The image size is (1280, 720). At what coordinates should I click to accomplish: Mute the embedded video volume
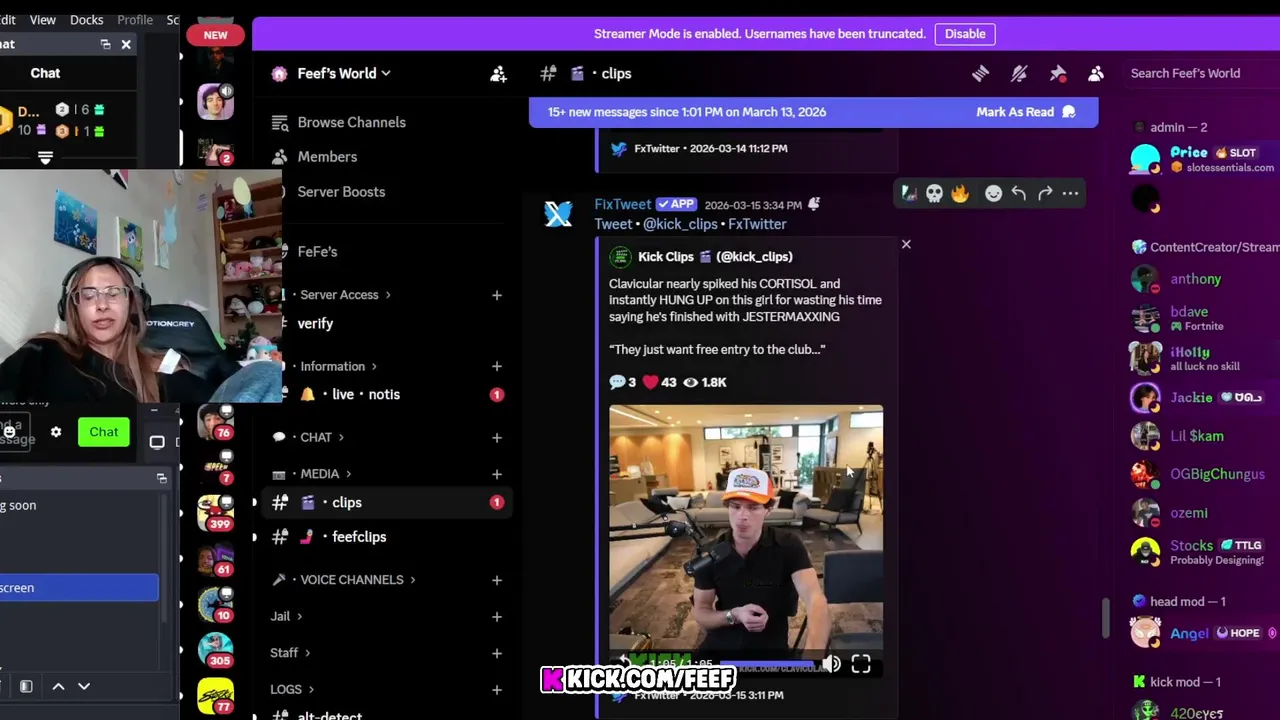point(831,664)
